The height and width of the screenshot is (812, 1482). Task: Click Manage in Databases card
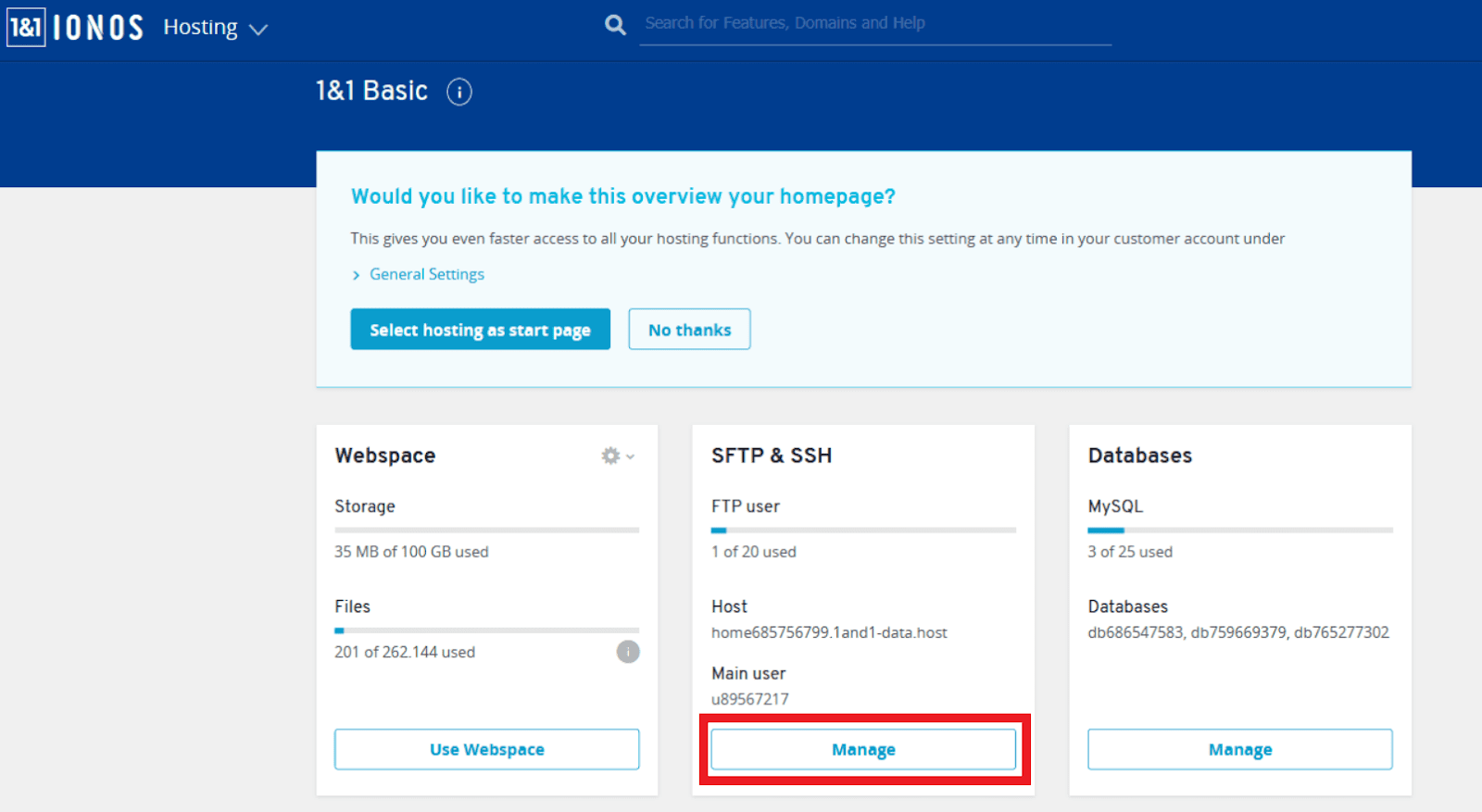pyautogui.click(x=1240, y=749)
